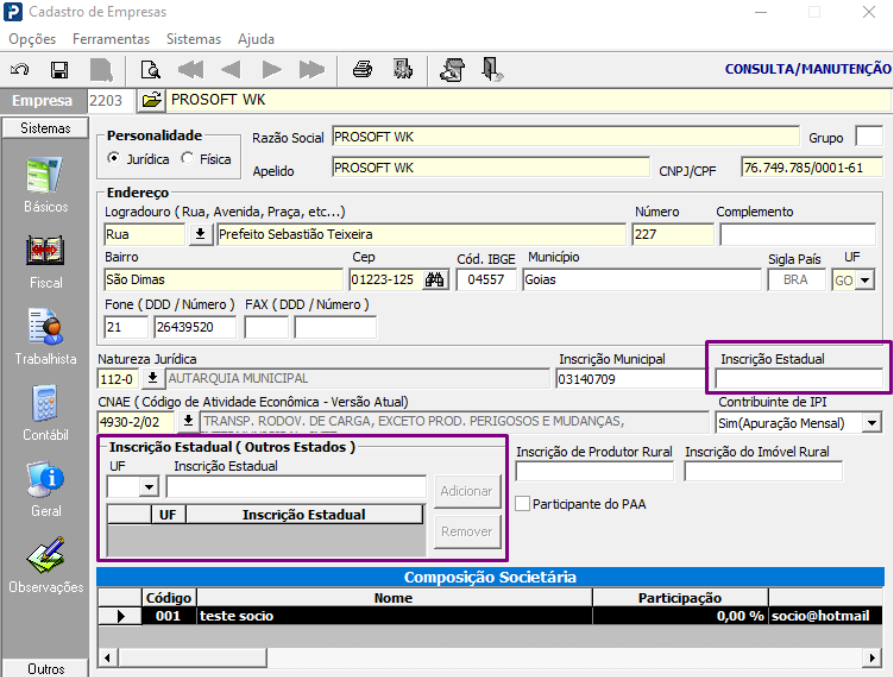Screen dimensions: 893x677
Task: Expand the Contribuinte de IPI dropdown
Action: (x=872, y=423)
